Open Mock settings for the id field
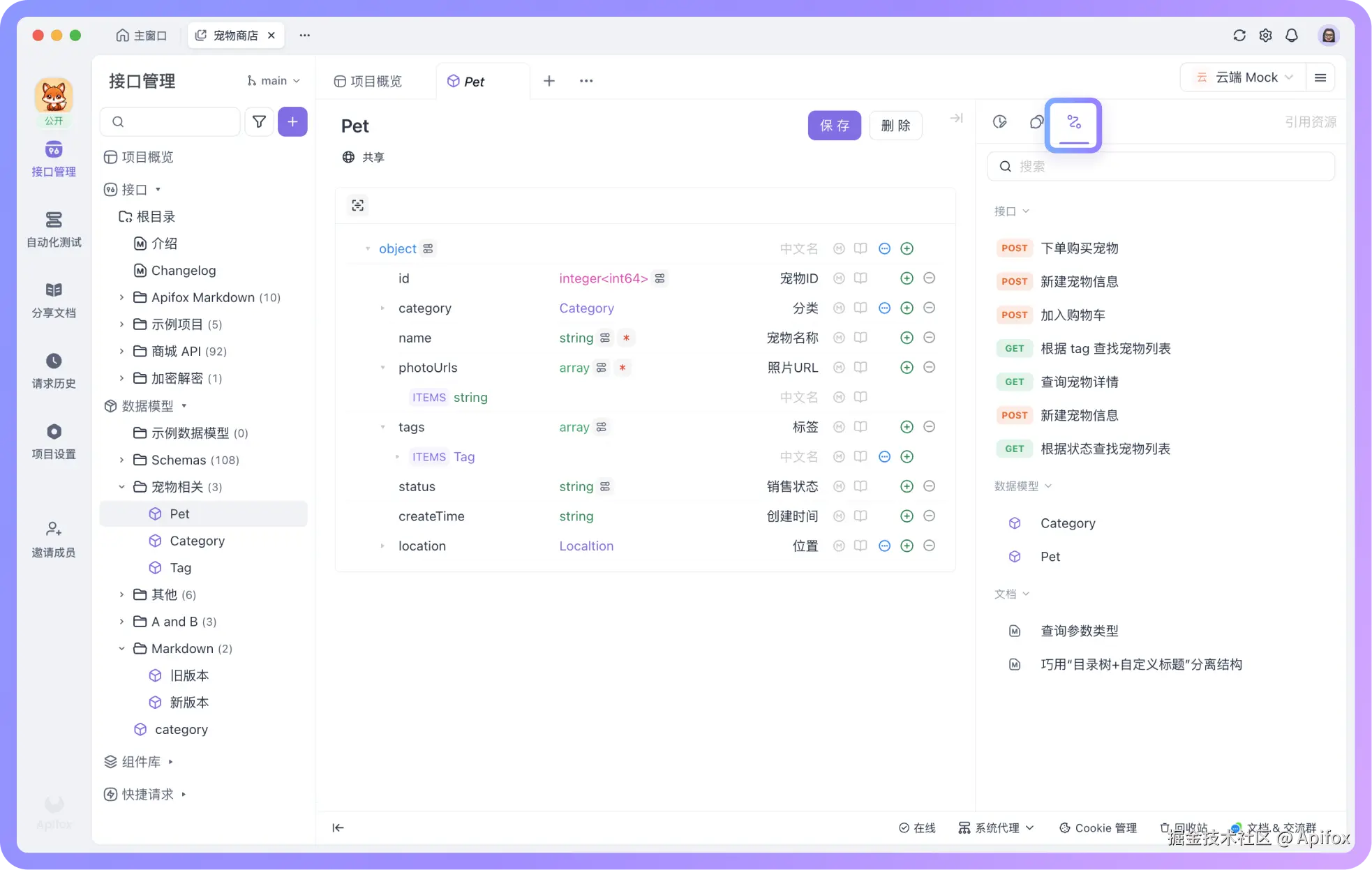This screenshot has width=1372, height=870. click(837, 278)
